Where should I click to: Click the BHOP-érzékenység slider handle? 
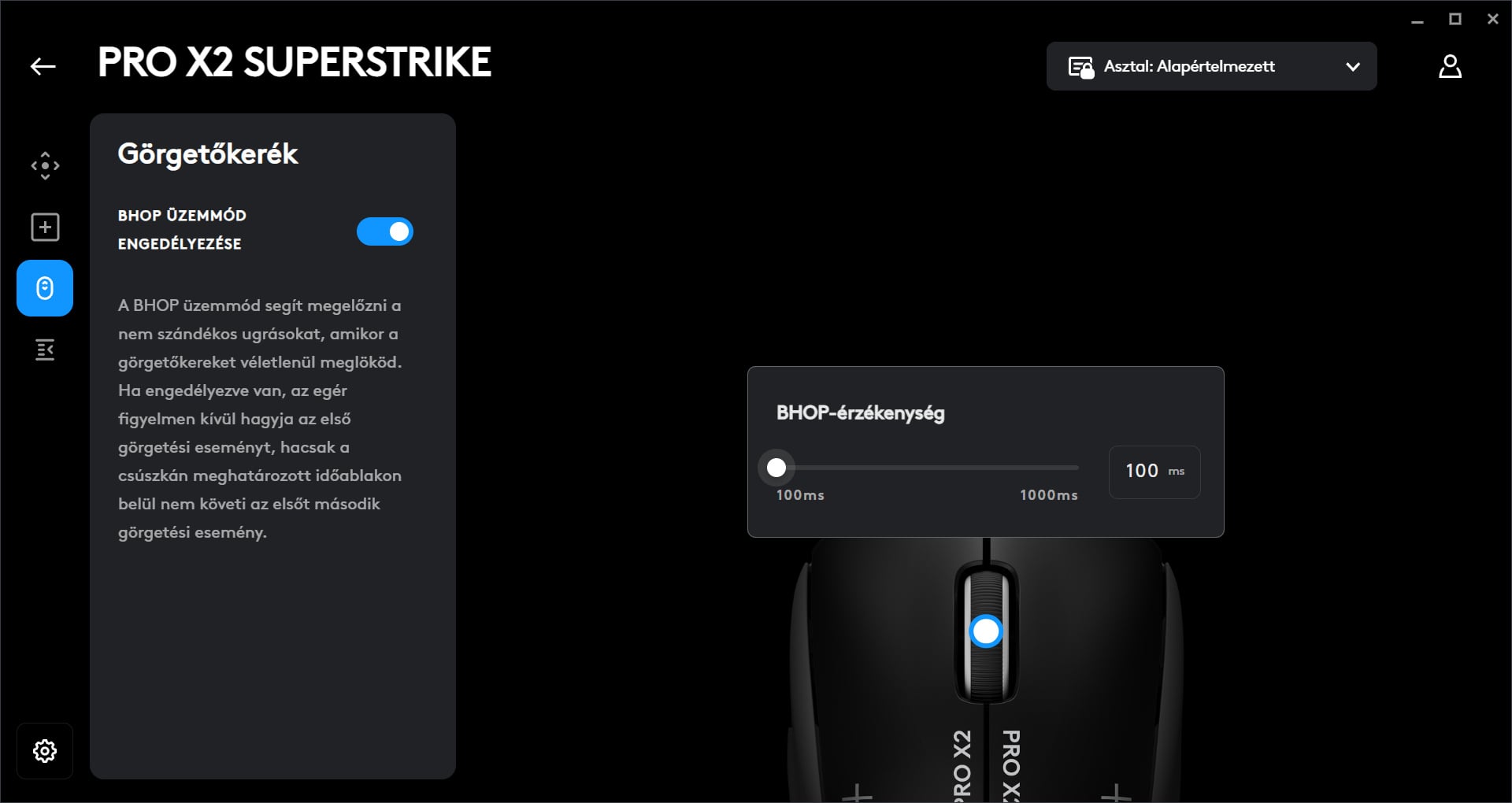[776, 468]
